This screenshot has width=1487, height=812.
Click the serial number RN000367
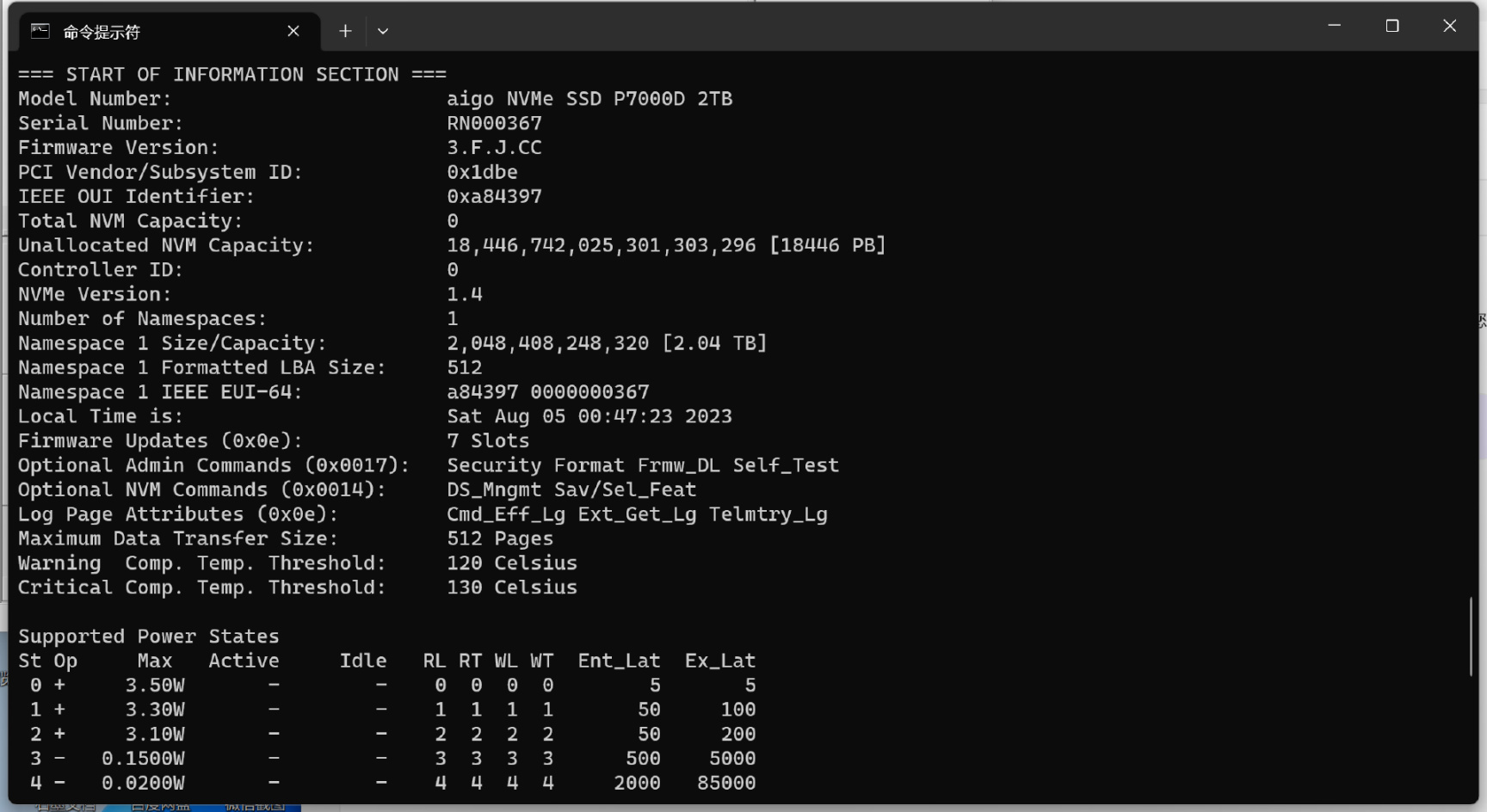click(x=494, y=124)
